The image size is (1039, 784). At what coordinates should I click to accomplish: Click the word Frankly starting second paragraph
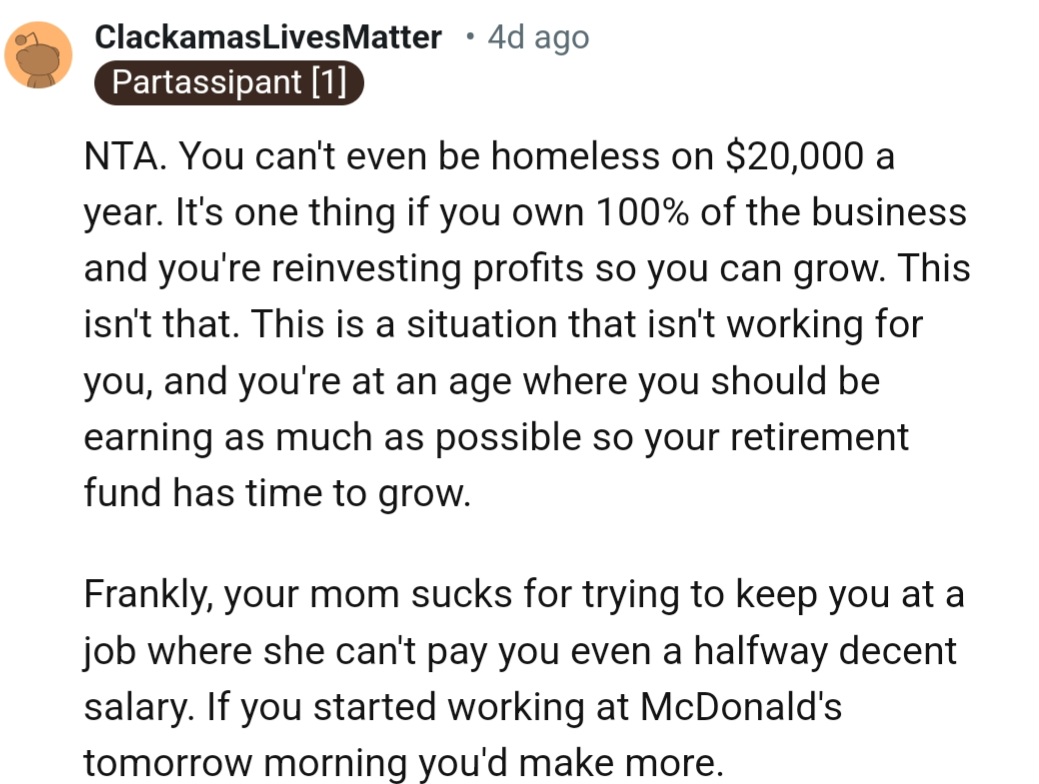(x=146, y=594)
